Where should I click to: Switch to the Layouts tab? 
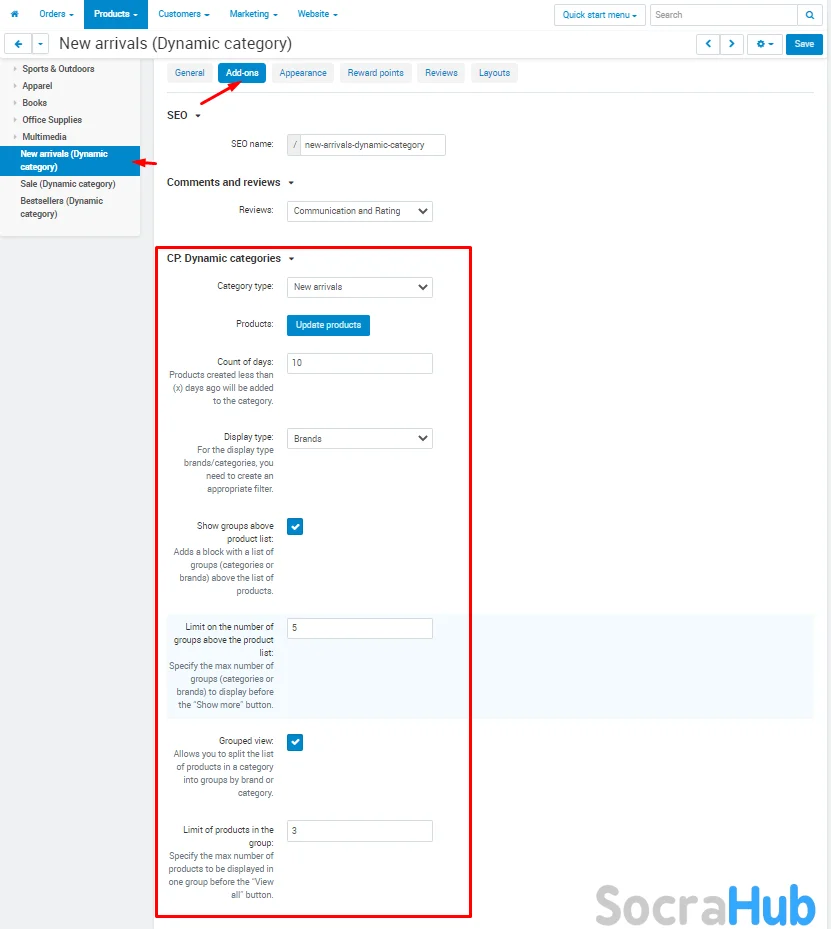click(495, 73)
